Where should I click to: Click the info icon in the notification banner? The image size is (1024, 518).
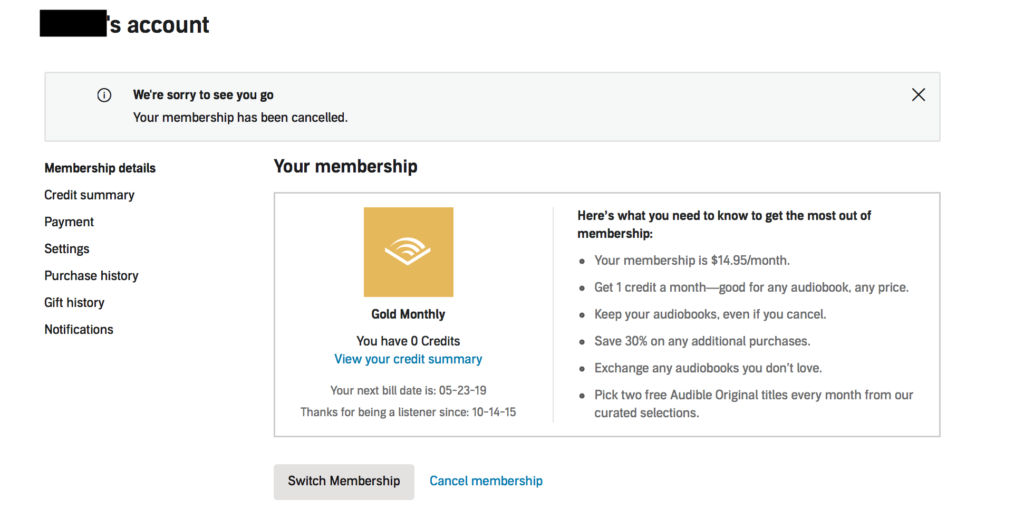[x=104, y=95]
